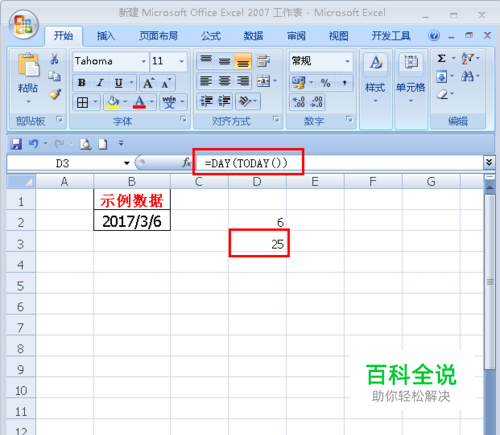Select the Format Painter brush

[x=55, y=94]
